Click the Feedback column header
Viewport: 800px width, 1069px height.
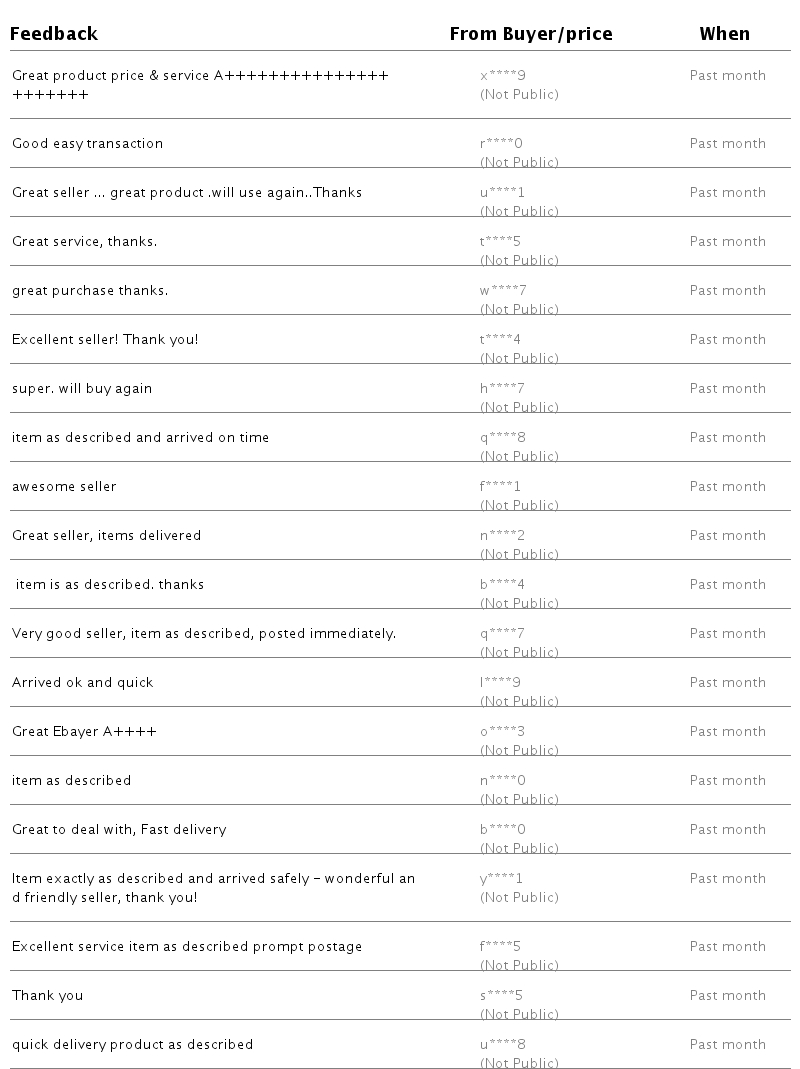(x=54, y=34)
